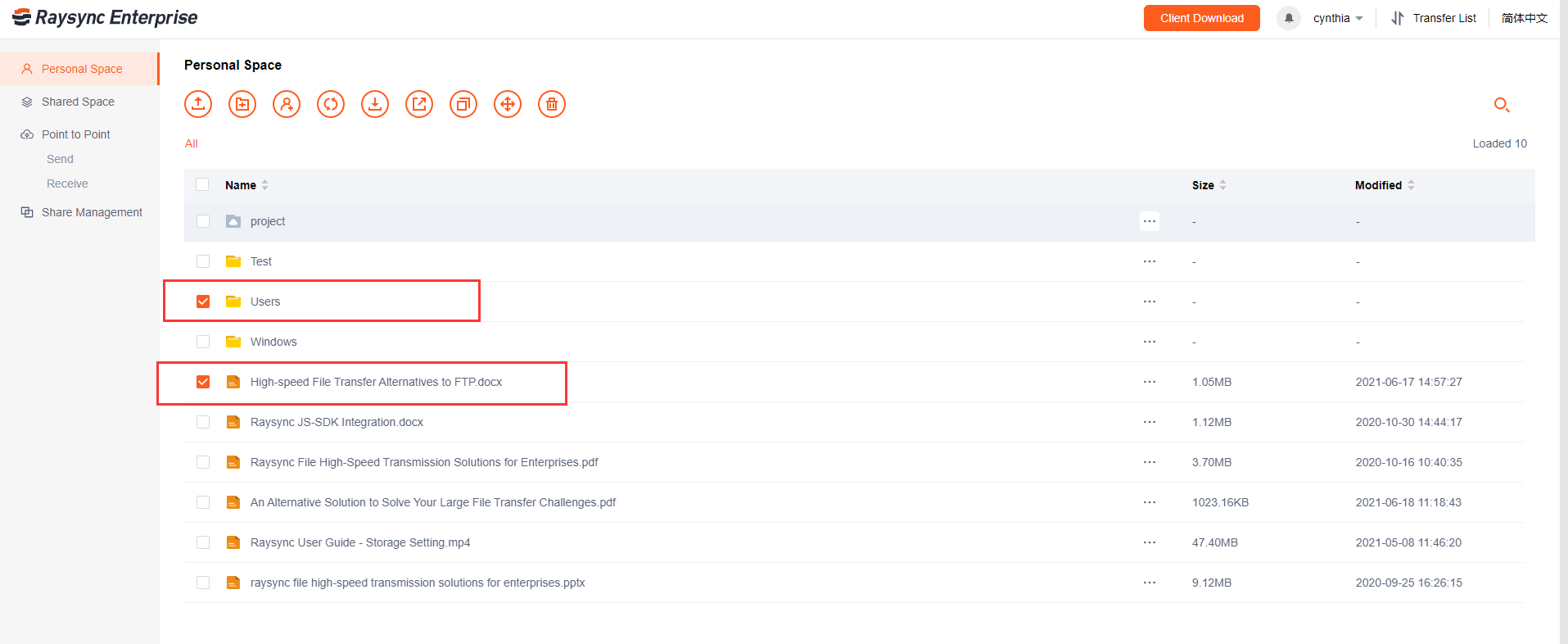Open the Send sub-item
Viewport: 1568px width, 644px height.
tap(60, 159)
